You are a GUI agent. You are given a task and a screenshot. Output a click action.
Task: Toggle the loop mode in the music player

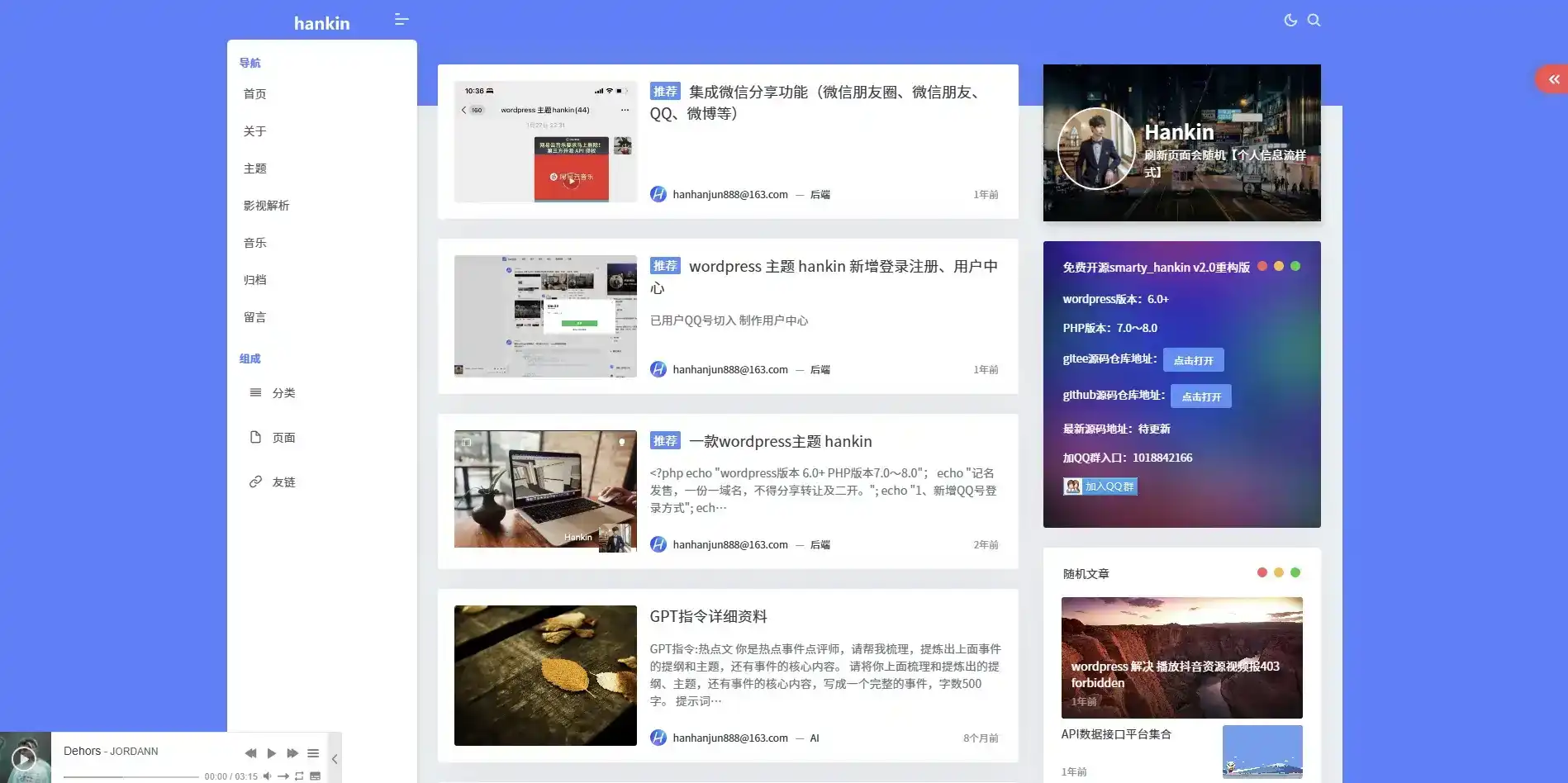point(299,776)
